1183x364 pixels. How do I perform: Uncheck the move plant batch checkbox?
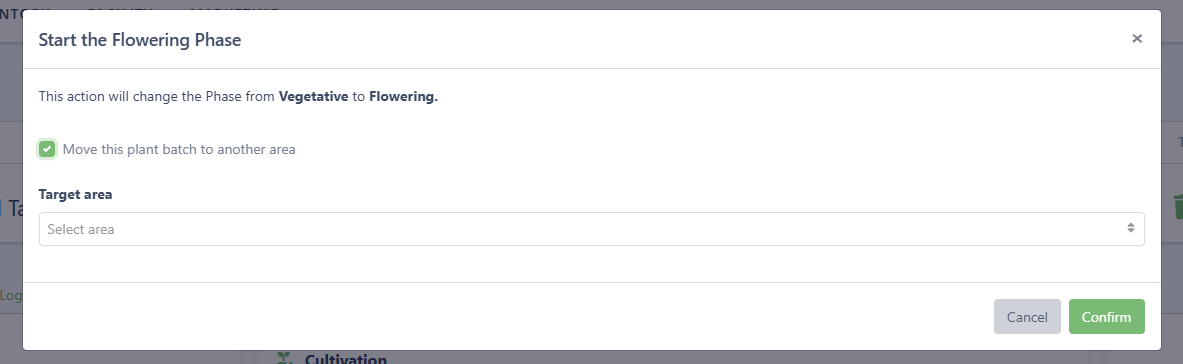(x=47, y=149)
